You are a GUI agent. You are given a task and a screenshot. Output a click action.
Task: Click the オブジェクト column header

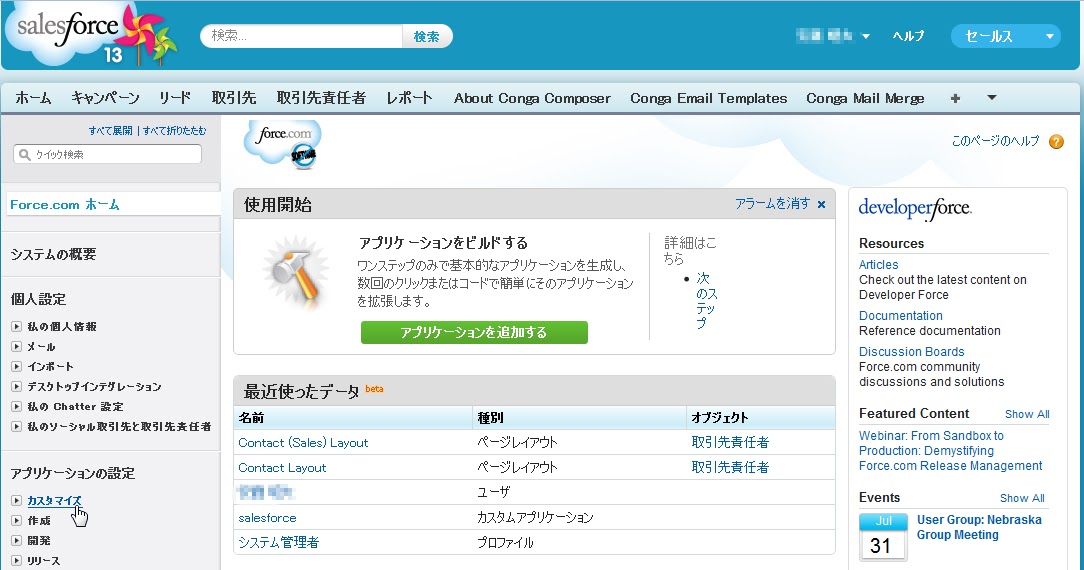pyautogui.click(x=720, y=417)
